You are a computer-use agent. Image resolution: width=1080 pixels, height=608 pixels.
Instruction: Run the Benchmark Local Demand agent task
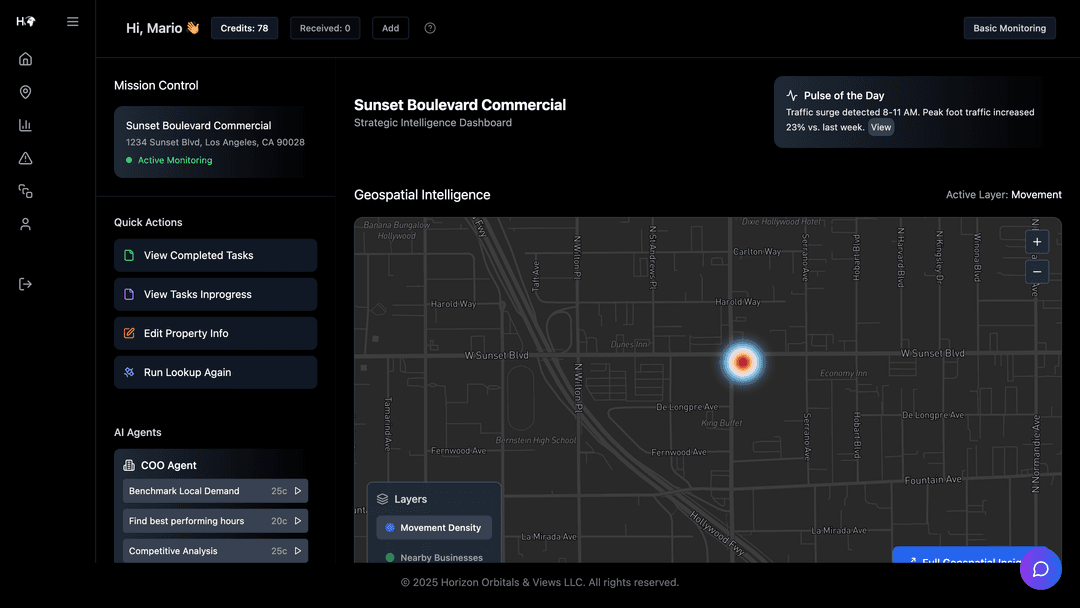coord(297,491)
